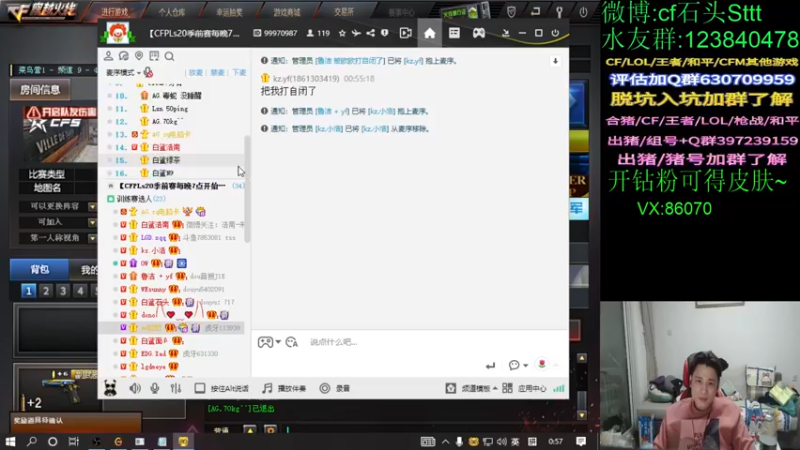Open Windows Start menu

click(10, 441)
